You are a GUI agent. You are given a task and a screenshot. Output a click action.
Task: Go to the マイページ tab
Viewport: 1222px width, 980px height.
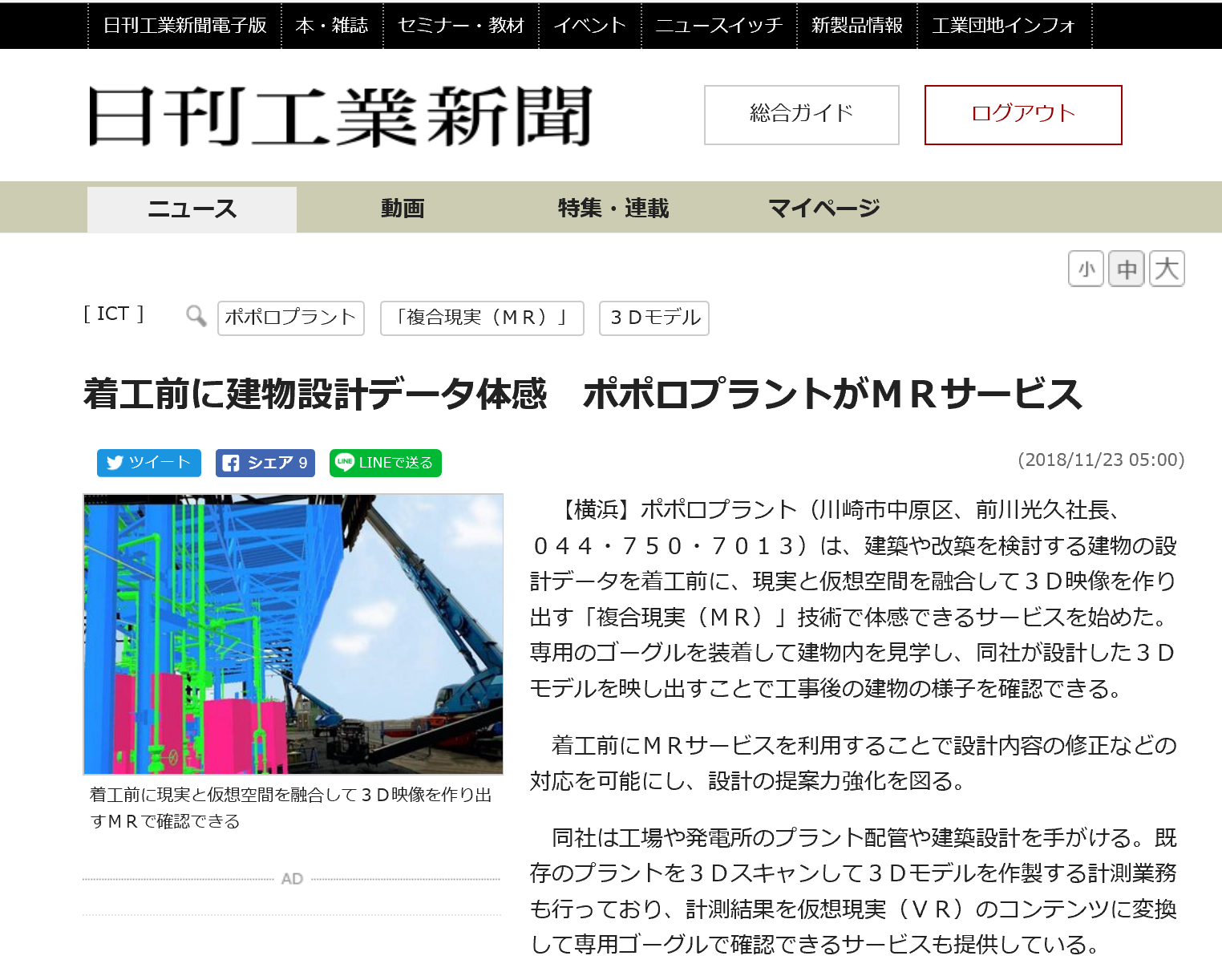tap(824, 209)
